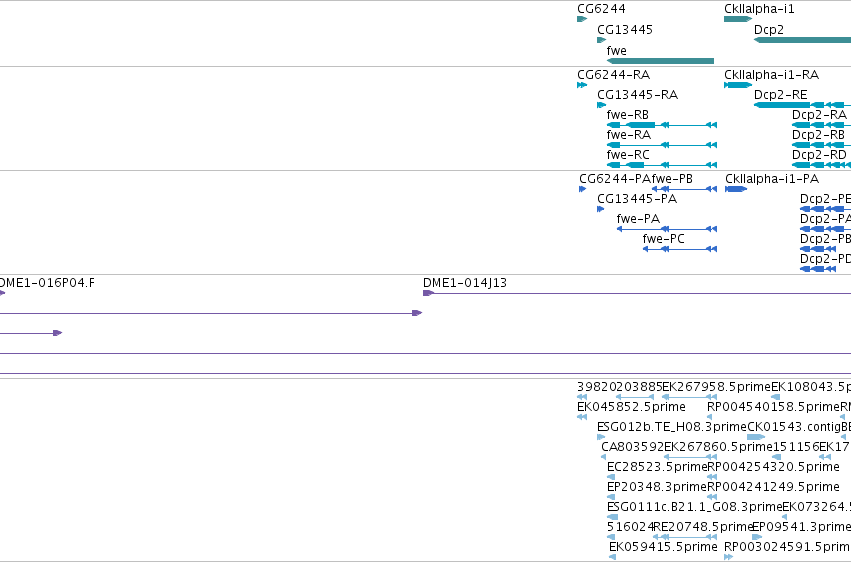This screenshot has height=562, width=851.
Task: Select the Dcp2-PD protein label
Action: [x=825, y=259]
